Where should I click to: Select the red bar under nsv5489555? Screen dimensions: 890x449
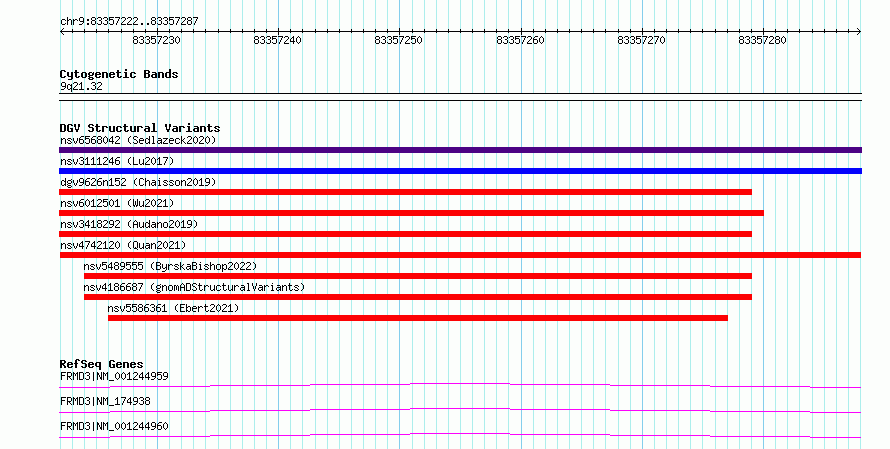pos(418,276)
